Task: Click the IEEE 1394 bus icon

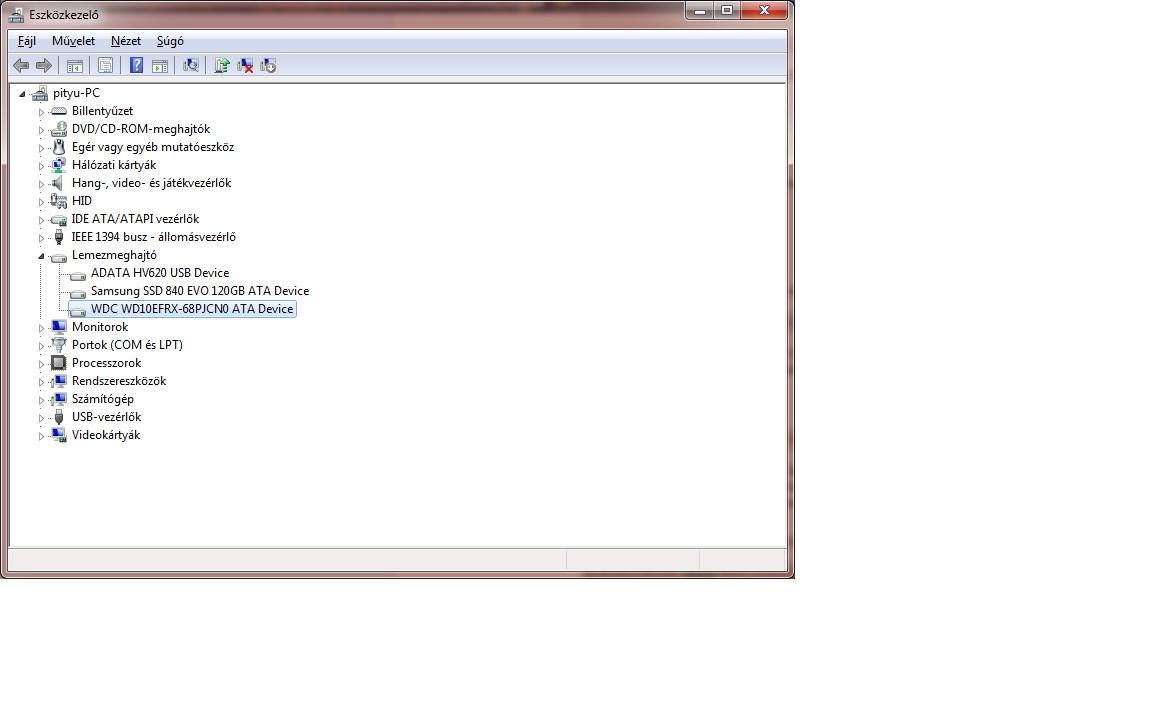Action: coord(59,237)
